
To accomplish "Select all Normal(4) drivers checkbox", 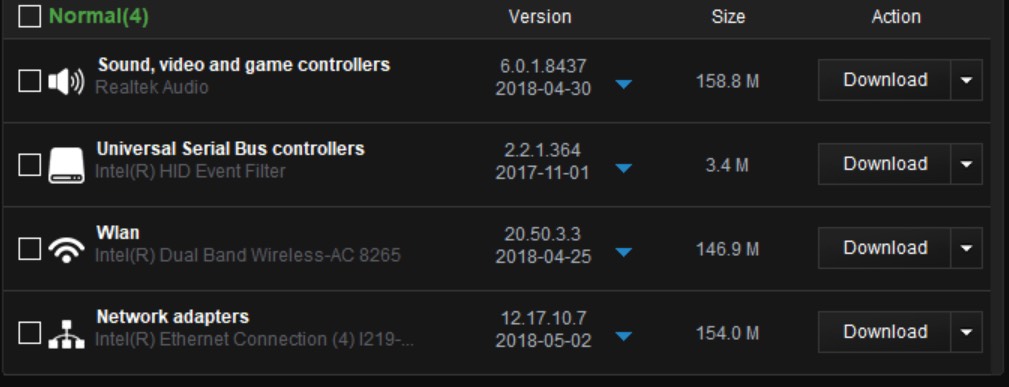I will click(x=30, y=16).
